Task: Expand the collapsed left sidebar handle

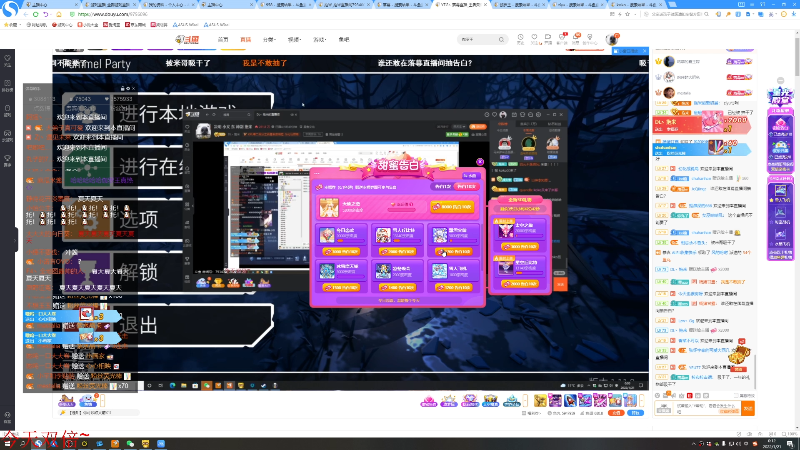Action: [16, 239]
